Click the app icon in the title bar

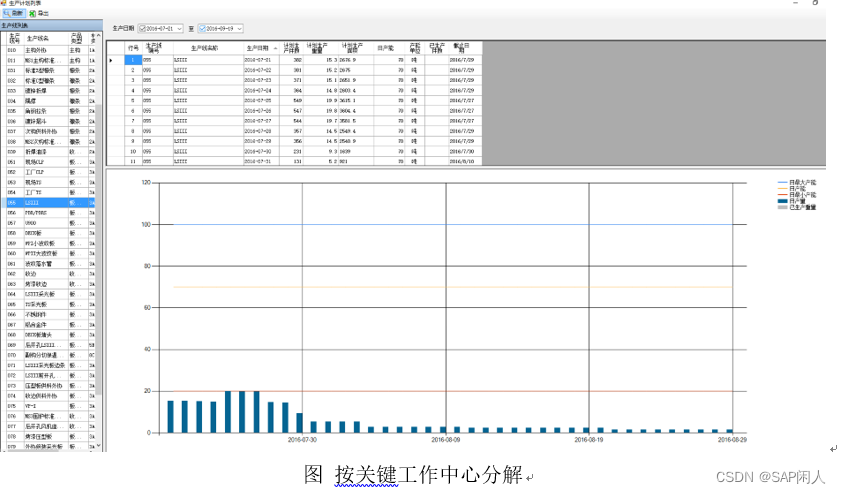[x=4, y=3]
